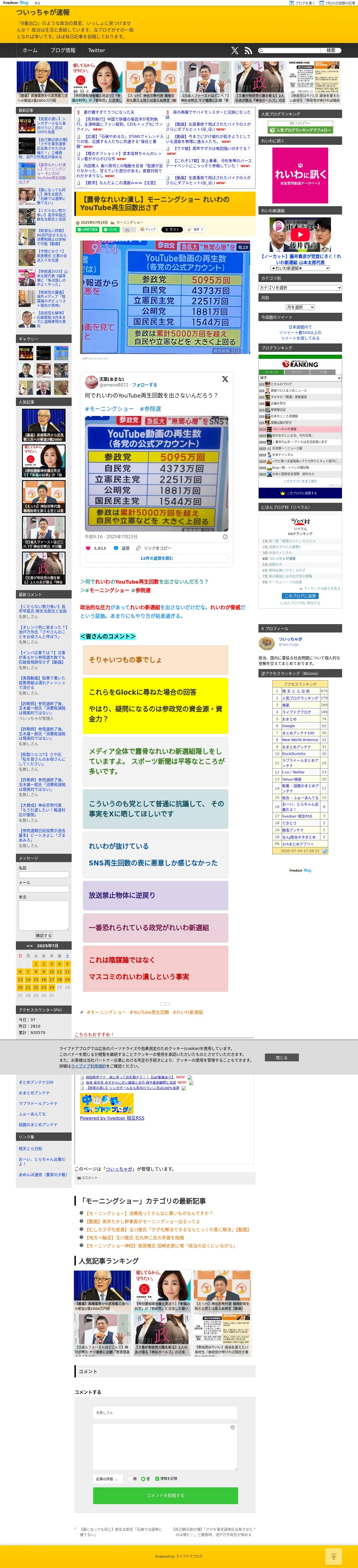Image resolution: width=358 pixels, height=1568 pixels.
Task: Open the 晴天とら日和 link in リンク集
Action: point(30,1149)
